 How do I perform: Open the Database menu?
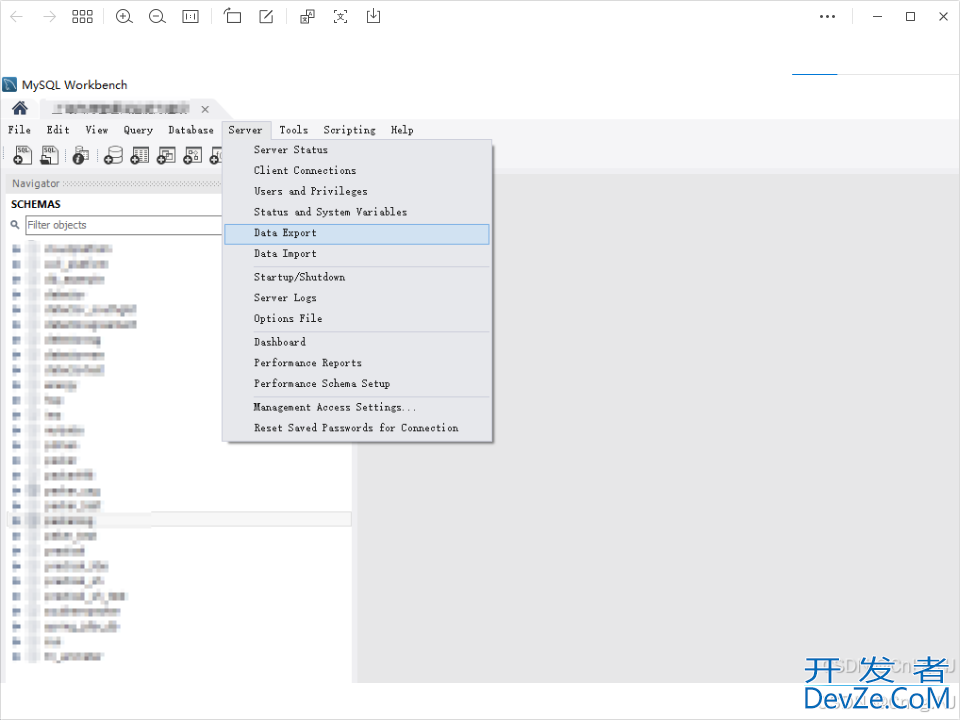coord(191,130)
